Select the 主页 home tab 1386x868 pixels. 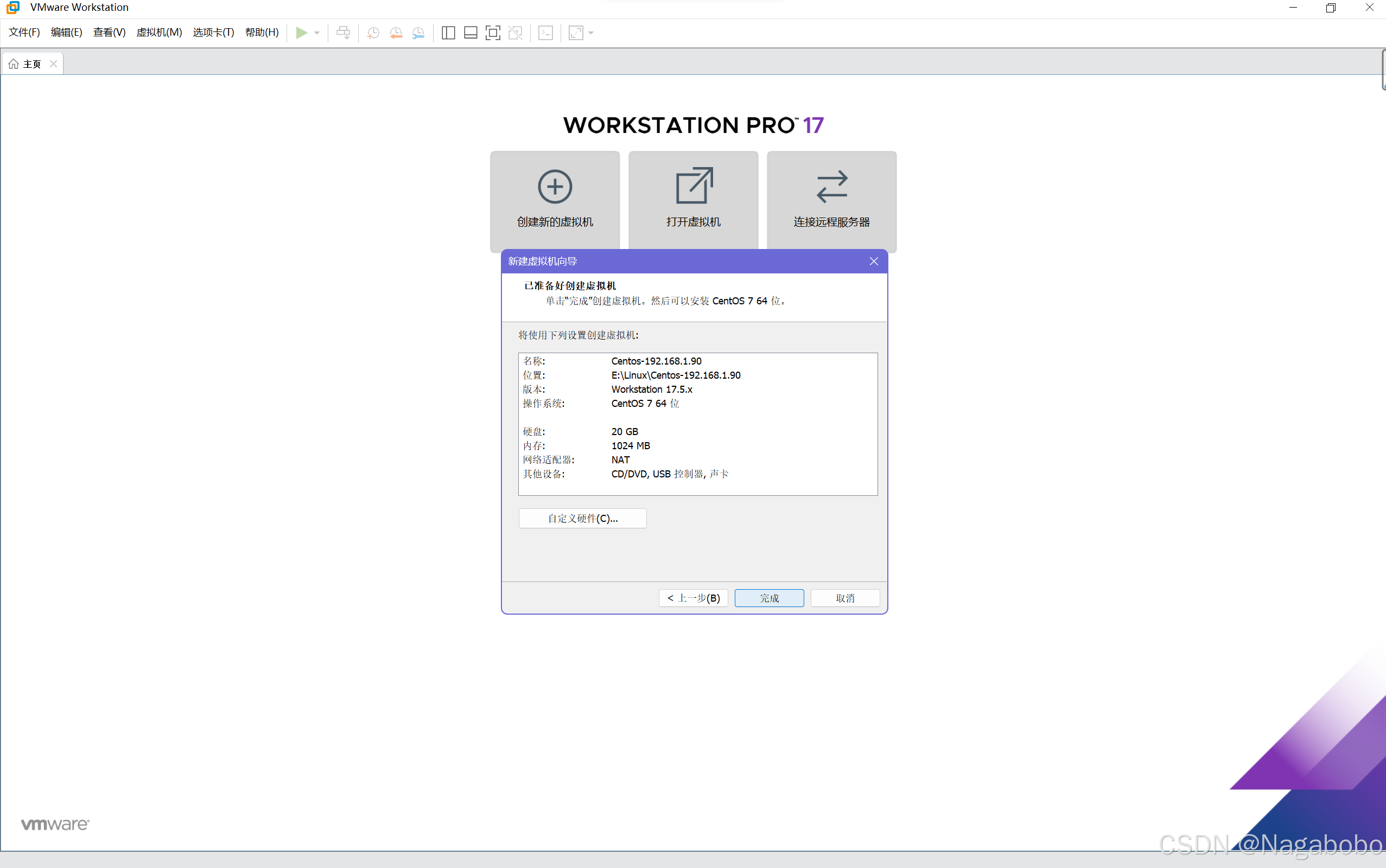(x=27, y=63)
